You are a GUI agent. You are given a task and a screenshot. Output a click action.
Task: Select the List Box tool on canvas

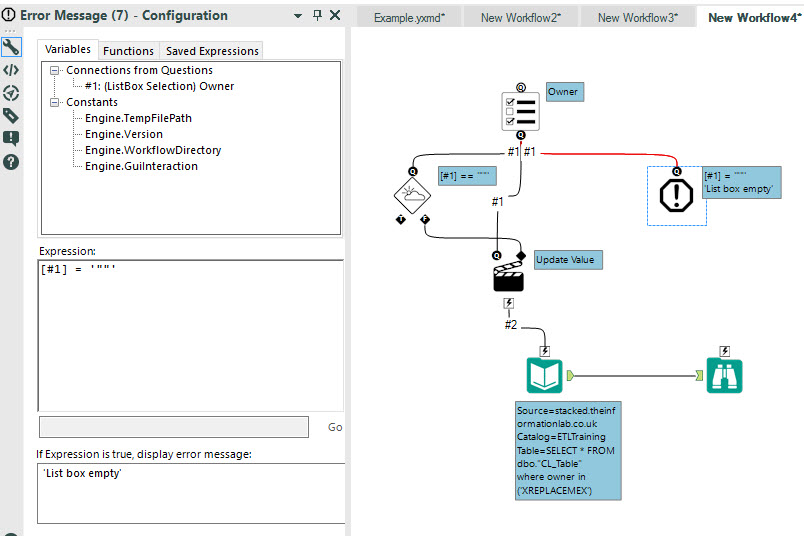[x=520, y=111]
